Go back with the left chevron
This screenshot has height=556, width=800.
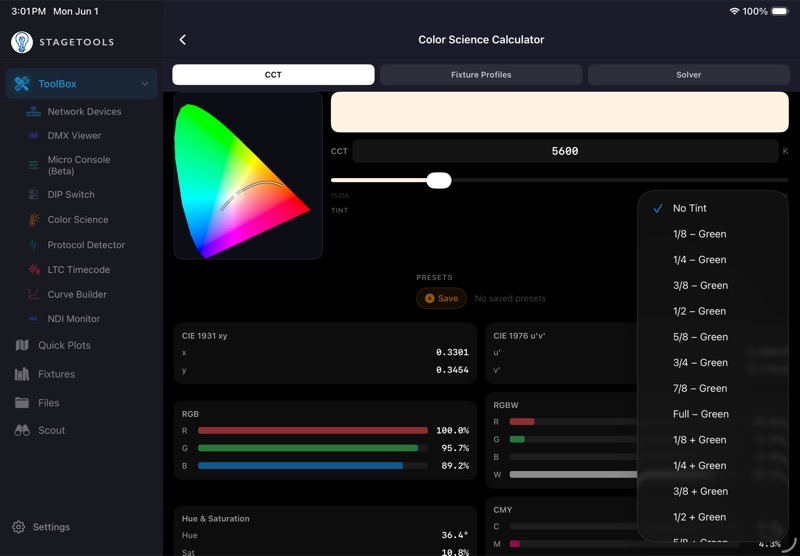coord(183,40)
